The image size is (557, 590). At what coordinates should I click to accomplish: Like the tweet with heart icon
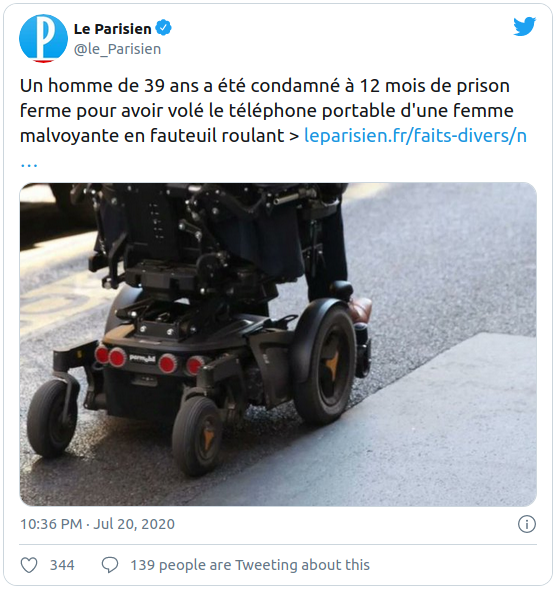coord(29,565)
